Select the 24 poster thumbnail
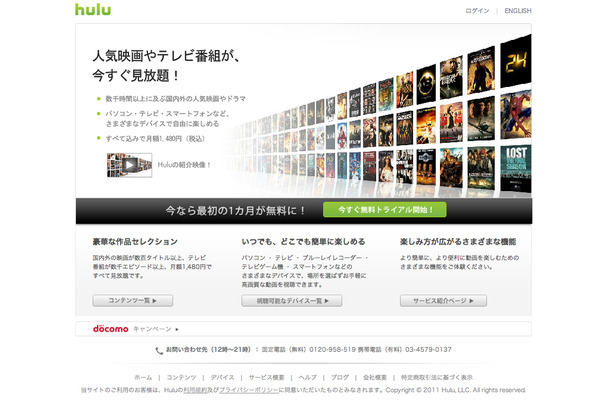 coord(516,61)
